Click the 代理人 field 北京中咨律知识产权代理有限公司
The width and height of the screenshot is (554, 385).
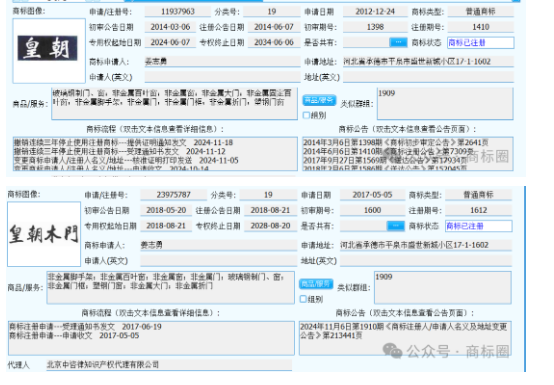169,365
